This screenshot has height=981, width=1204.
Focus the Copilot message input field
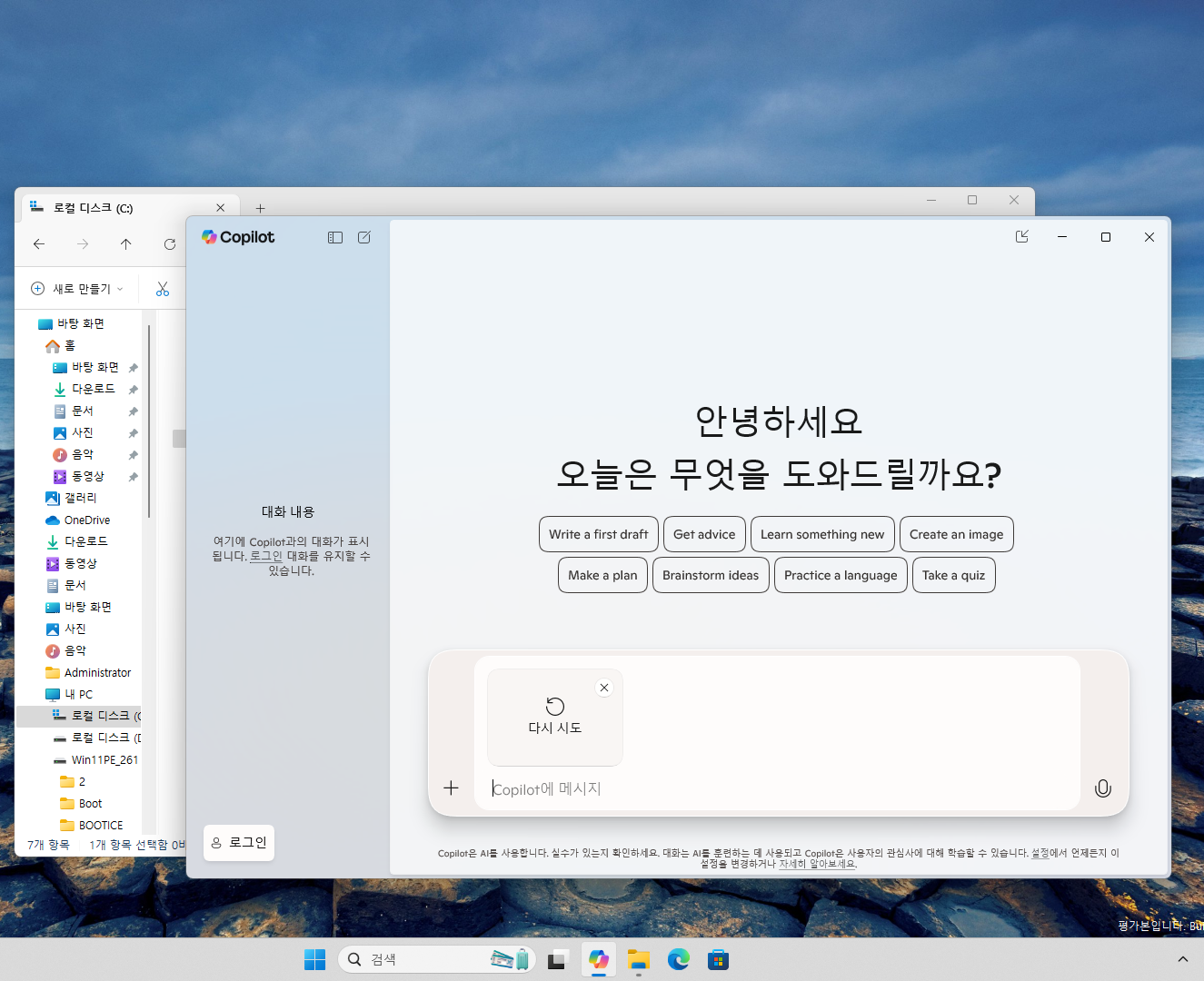[x=777, y=788]
